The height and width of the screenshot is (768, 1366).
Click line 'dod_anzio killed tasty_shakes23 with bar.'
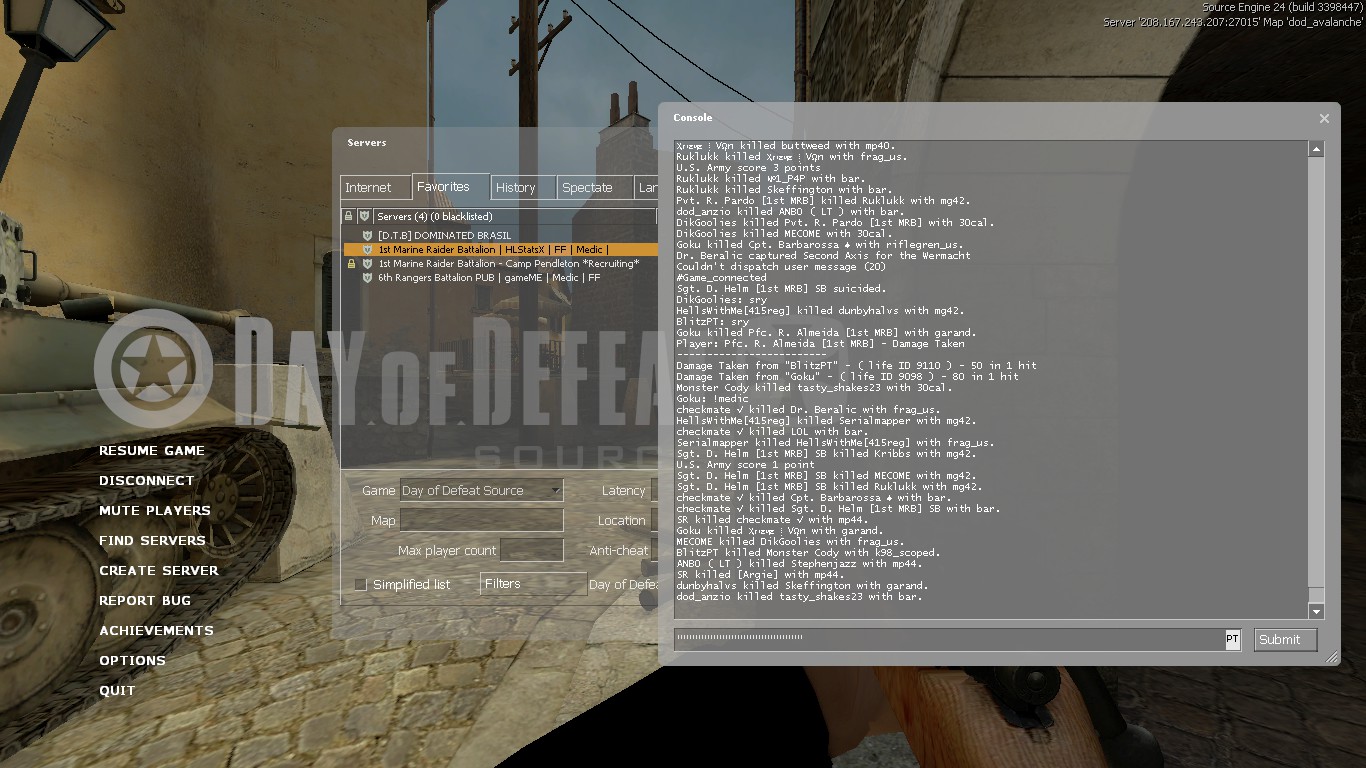tap(799, 597)
